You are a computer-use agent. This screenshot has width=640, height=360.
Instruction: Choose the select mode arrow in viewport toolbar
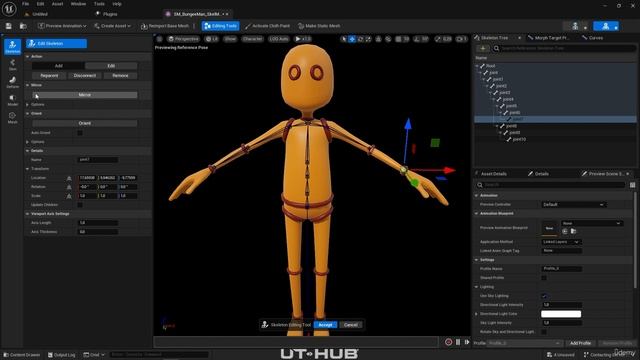tap(344, 39)
